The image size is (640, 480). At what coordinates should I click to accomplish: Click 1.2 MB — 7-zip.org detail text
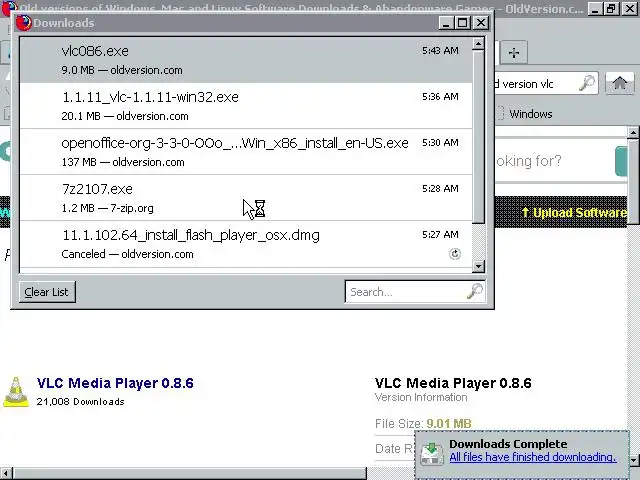[107, 209]
